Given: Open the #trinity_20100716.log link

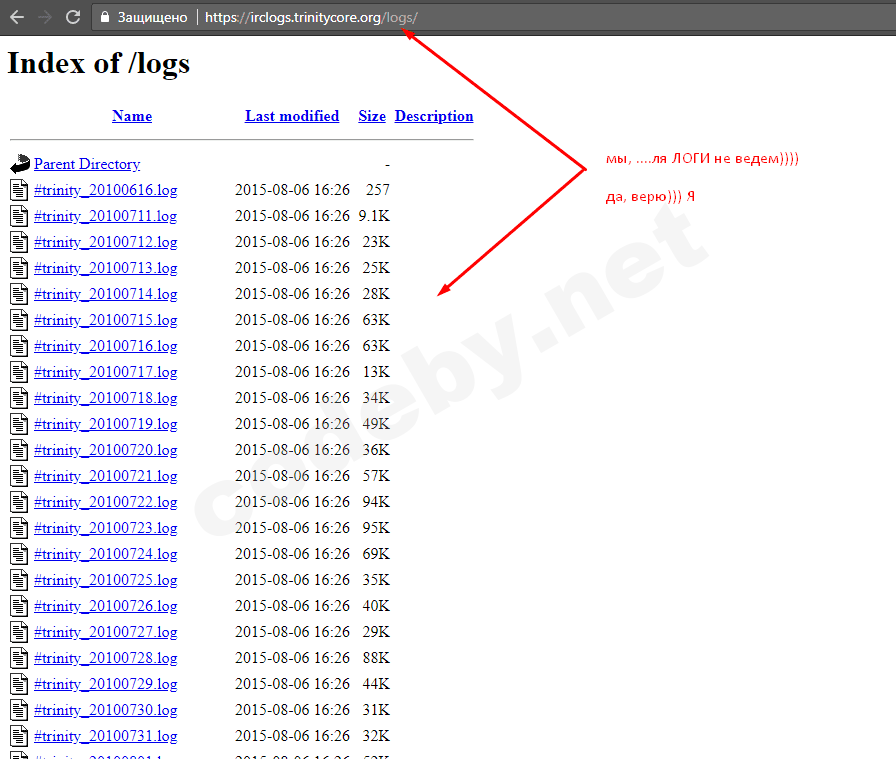Looking at the screenshot, I should (x=106, y=346).
